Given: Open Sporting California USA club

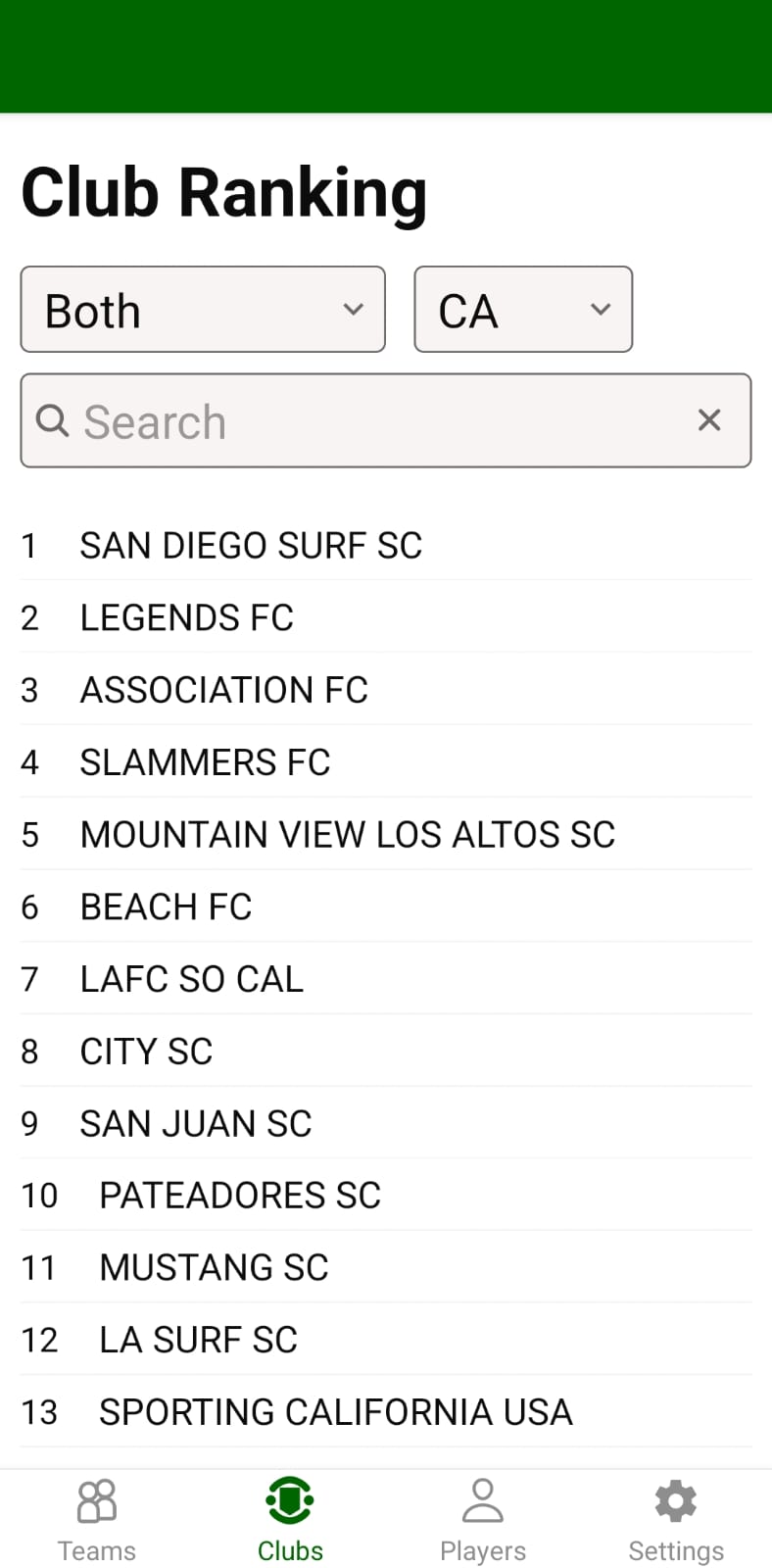Looking at the screenshot, I should click(x=335, y=1412).
